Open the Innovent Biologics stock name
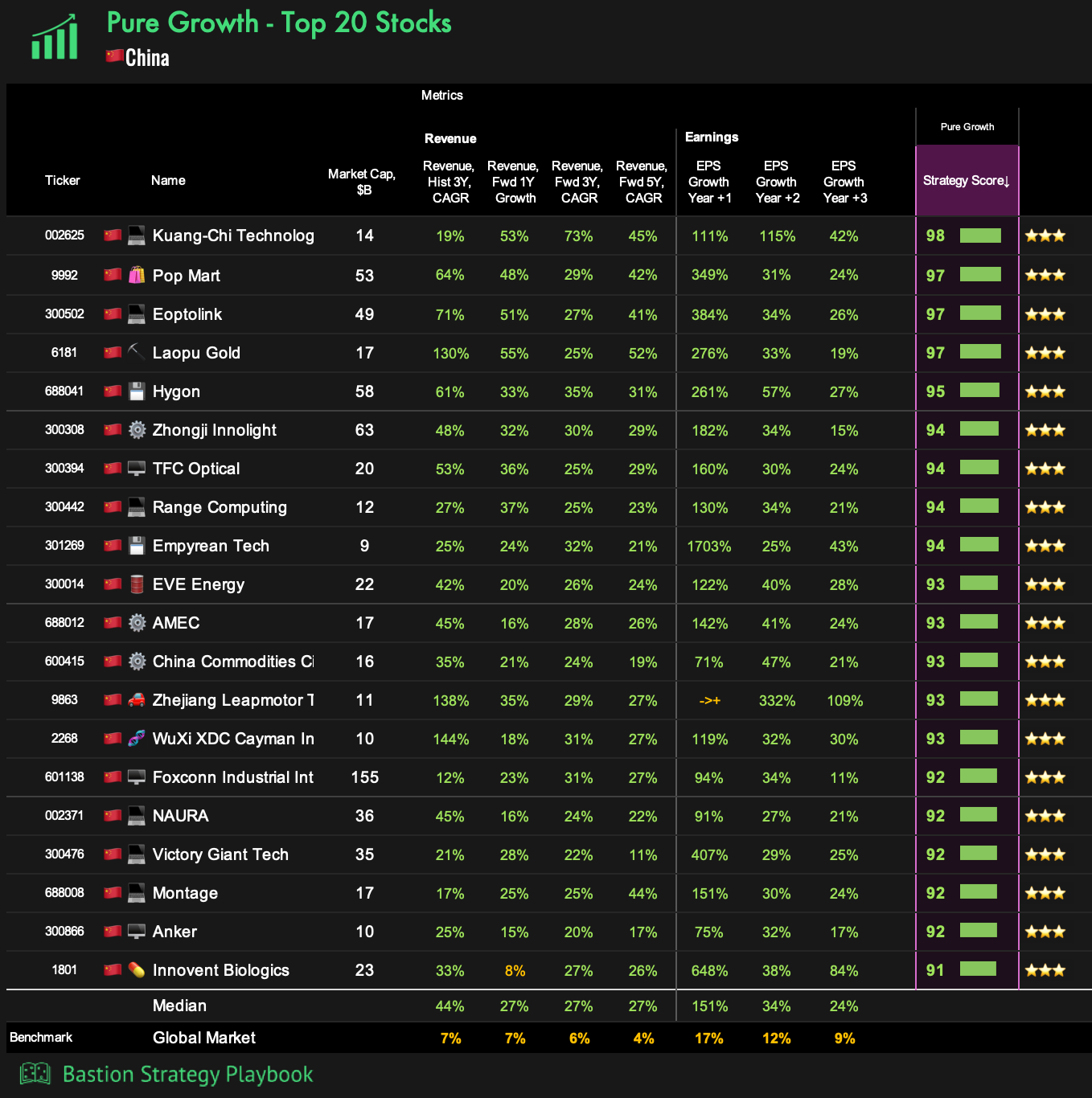 221,970
